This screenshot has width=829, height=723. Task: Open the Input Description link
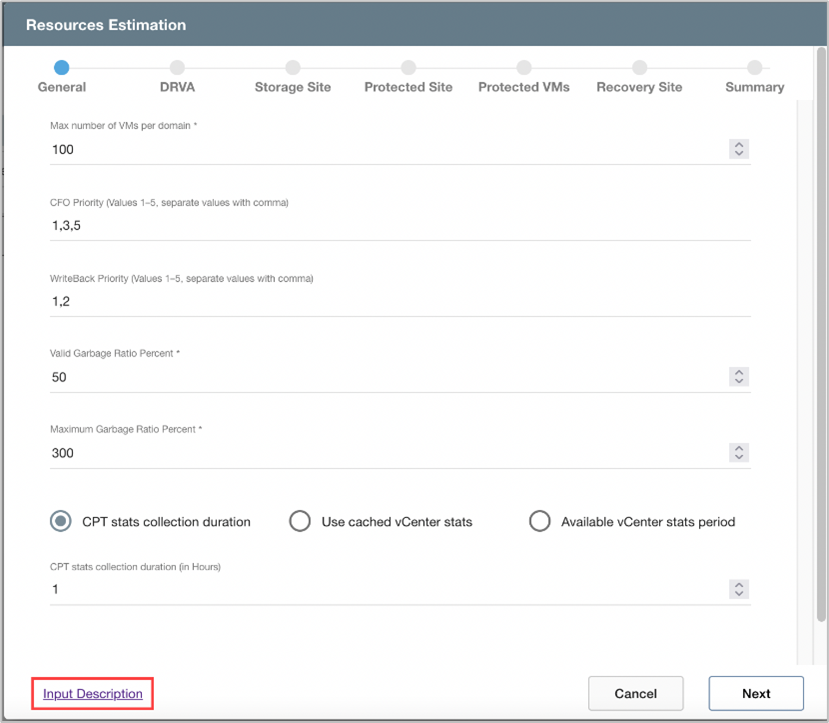pyautogui.click(x=93, y=694)
